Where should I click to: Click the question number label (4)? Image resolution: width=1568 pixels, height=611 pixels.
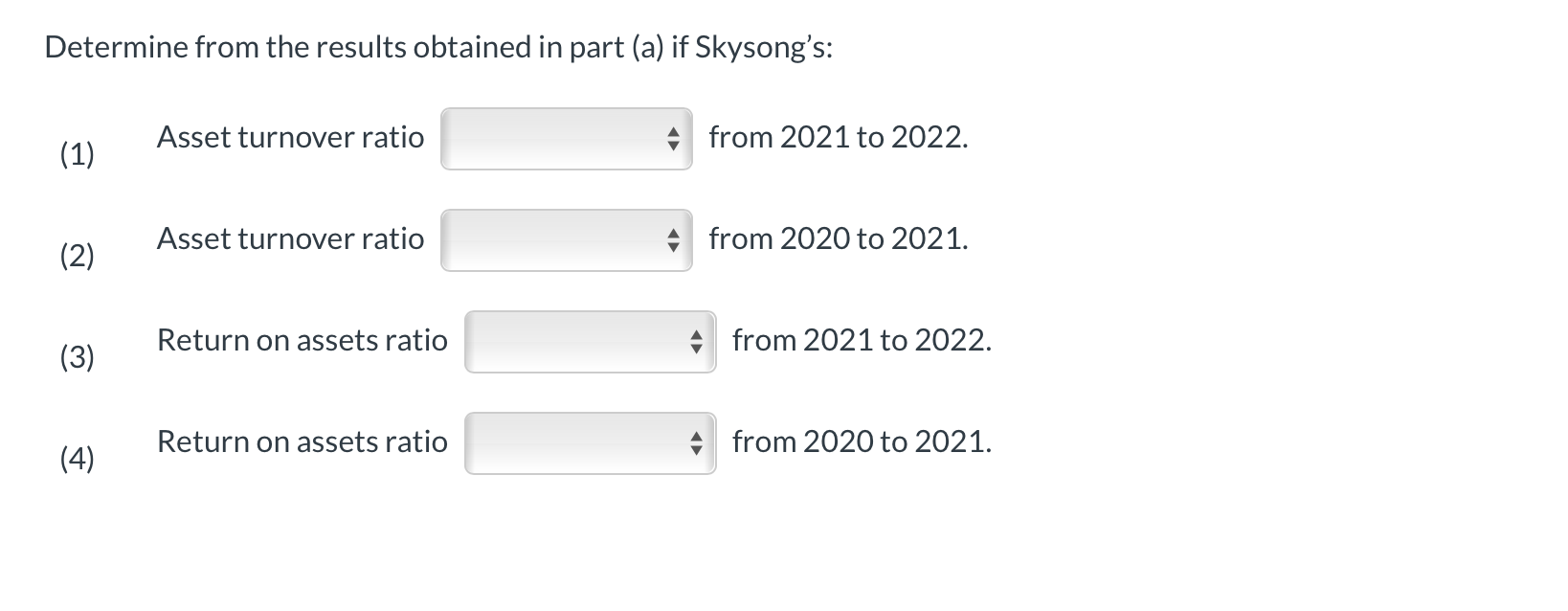[78, 460]
